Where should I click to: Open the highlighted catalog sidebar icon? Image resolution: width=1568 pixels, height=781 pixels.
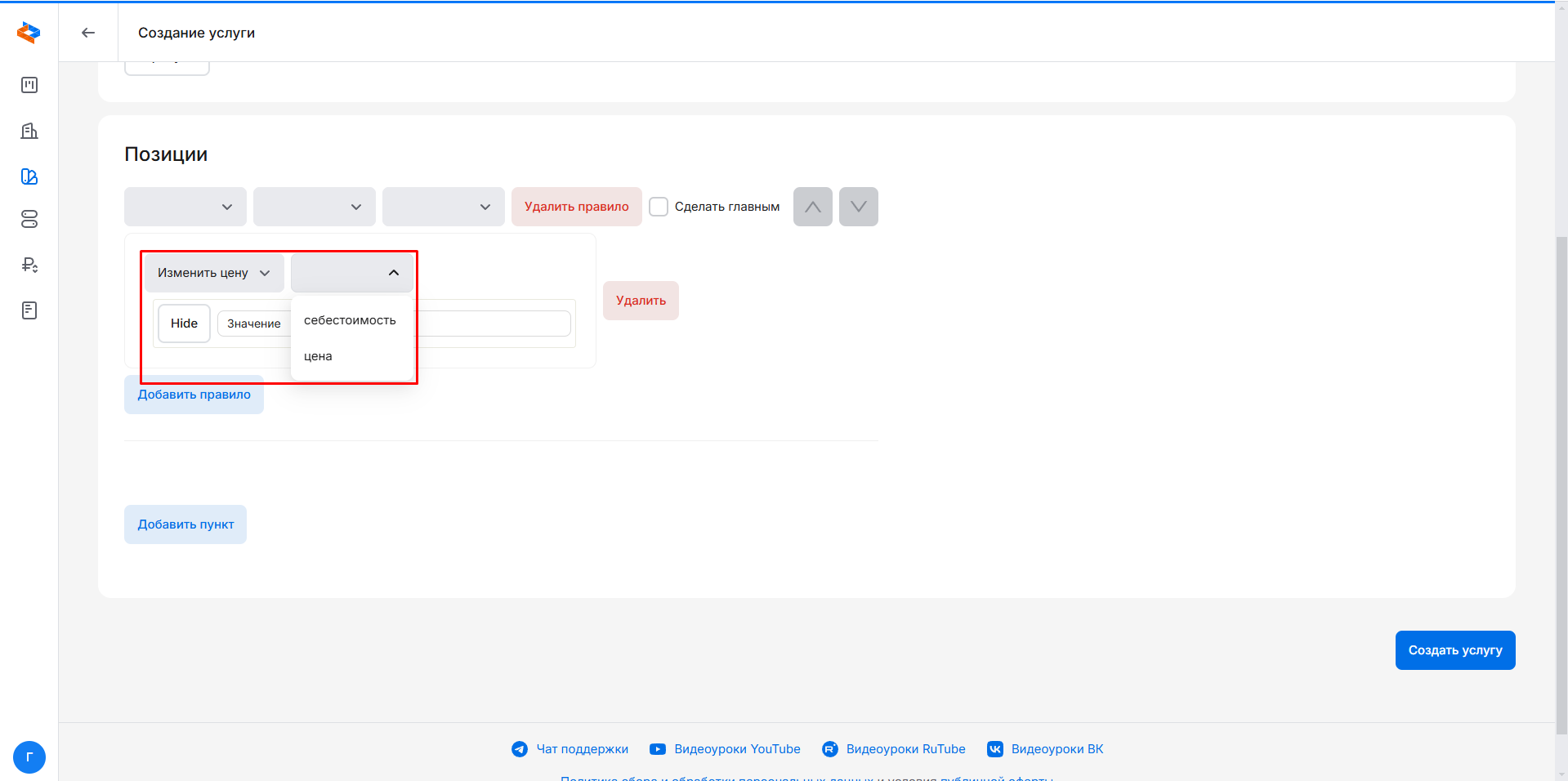pos(29,176)
